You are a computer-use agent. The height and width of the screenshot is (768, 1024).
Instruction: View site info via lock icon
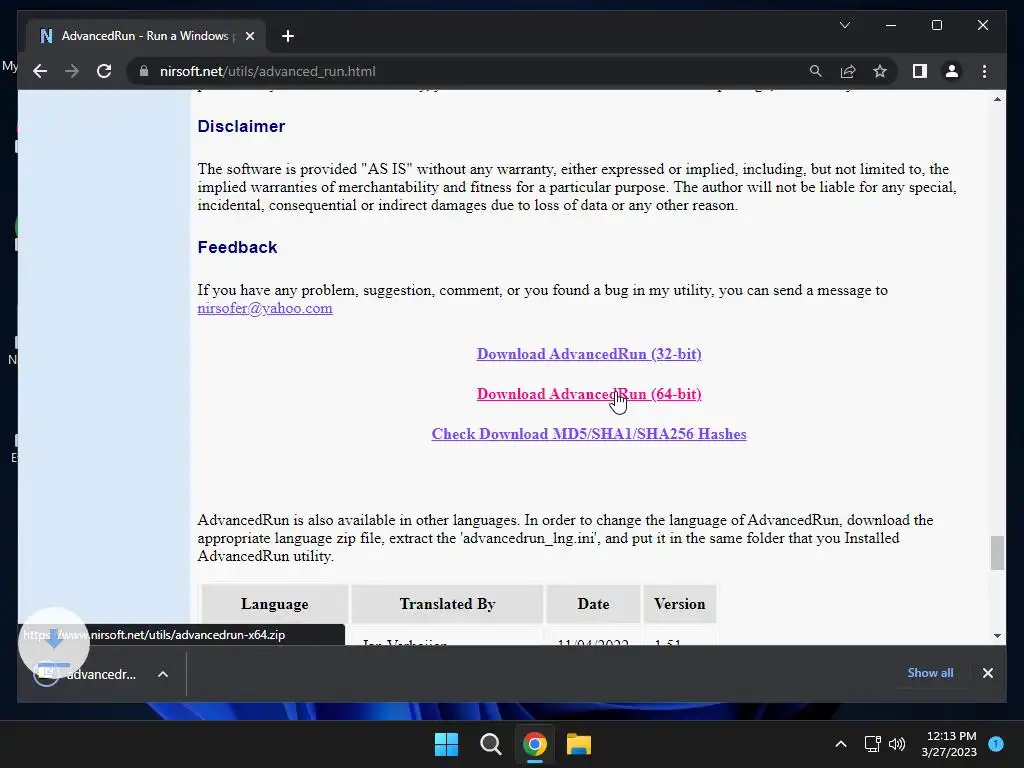(x=144, y=71)
